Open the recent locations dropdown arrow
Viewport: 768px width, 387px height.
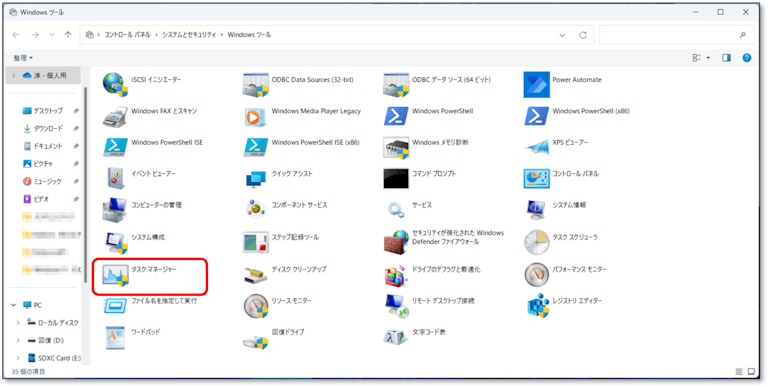(52, 35)
